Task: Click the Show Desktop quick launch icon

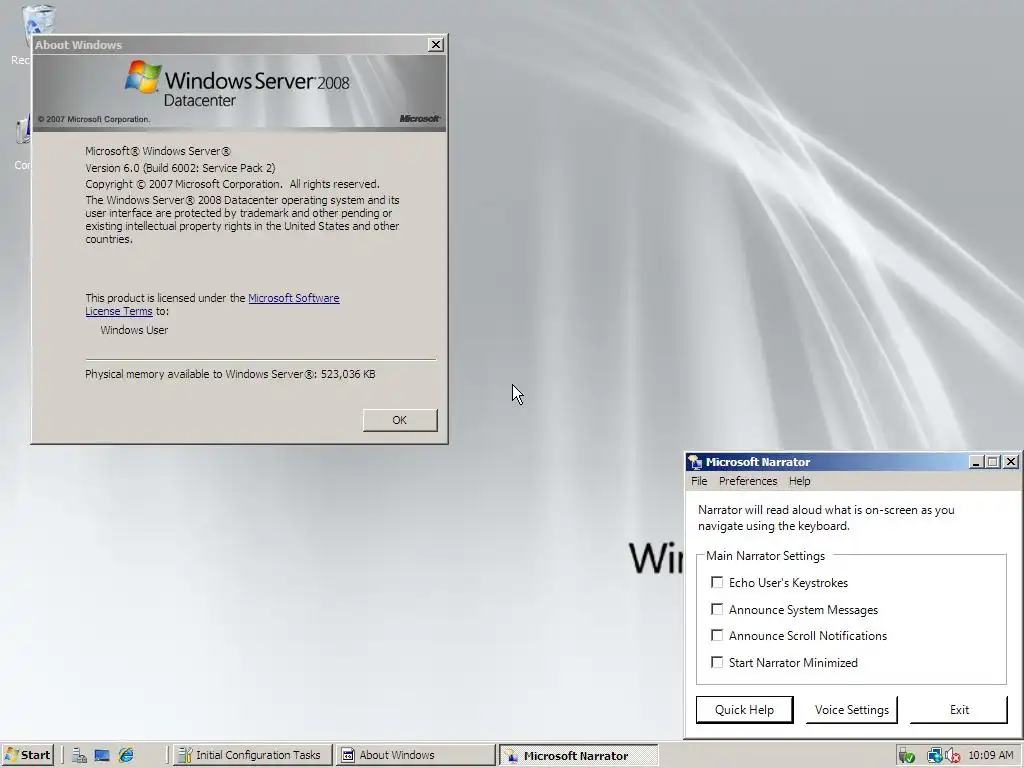Action: (x=102, y=756)
